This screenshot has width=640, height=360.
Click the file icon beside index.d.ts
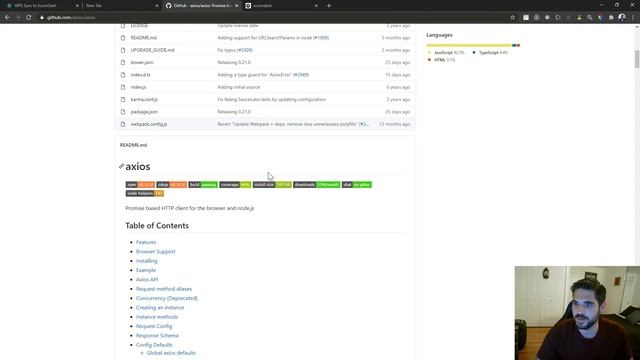123,75
